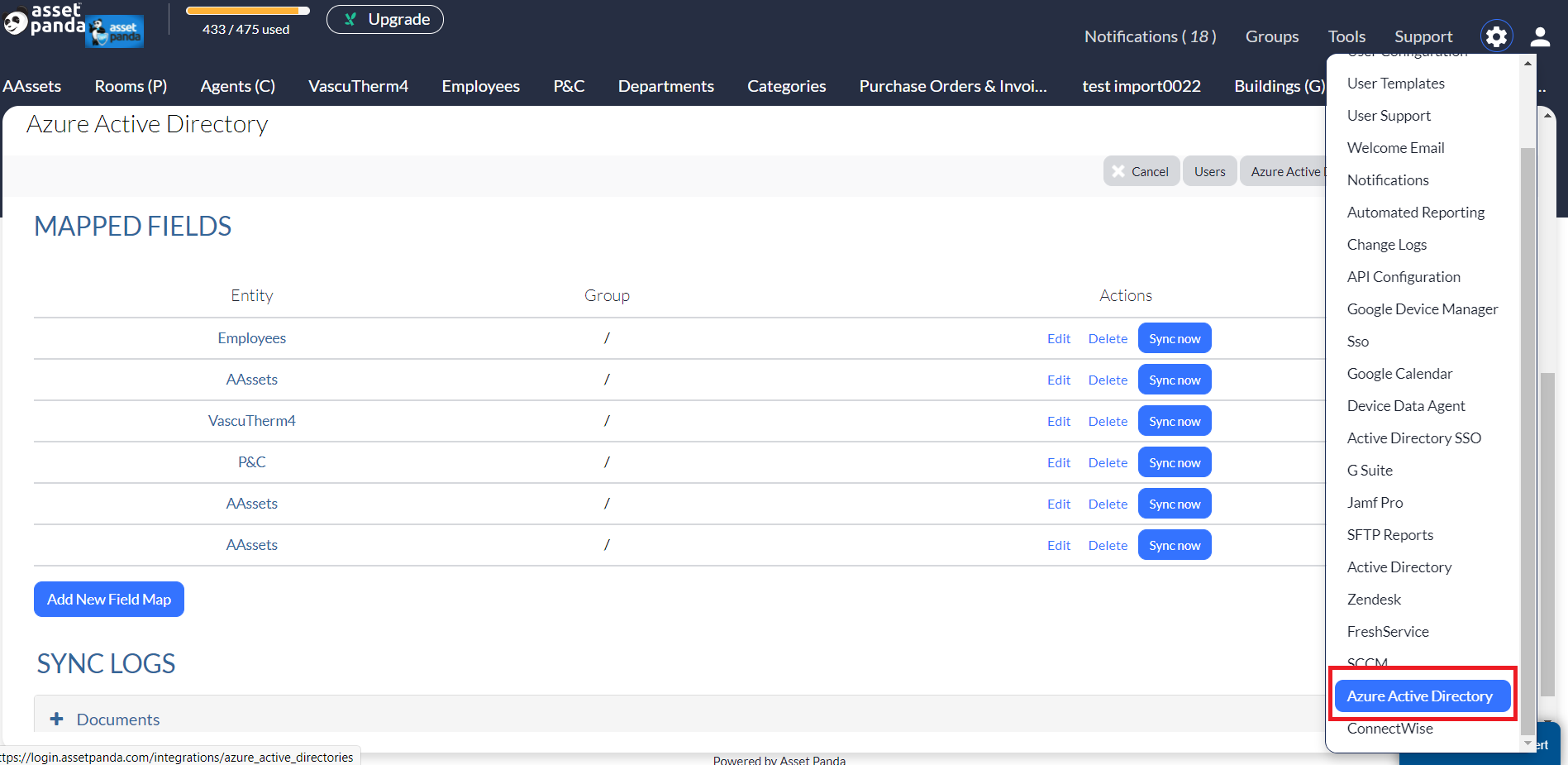The image size is (1568, 765).
Task: Open the Support menu
Action: pyautogui.click(x=1423, y=36)
